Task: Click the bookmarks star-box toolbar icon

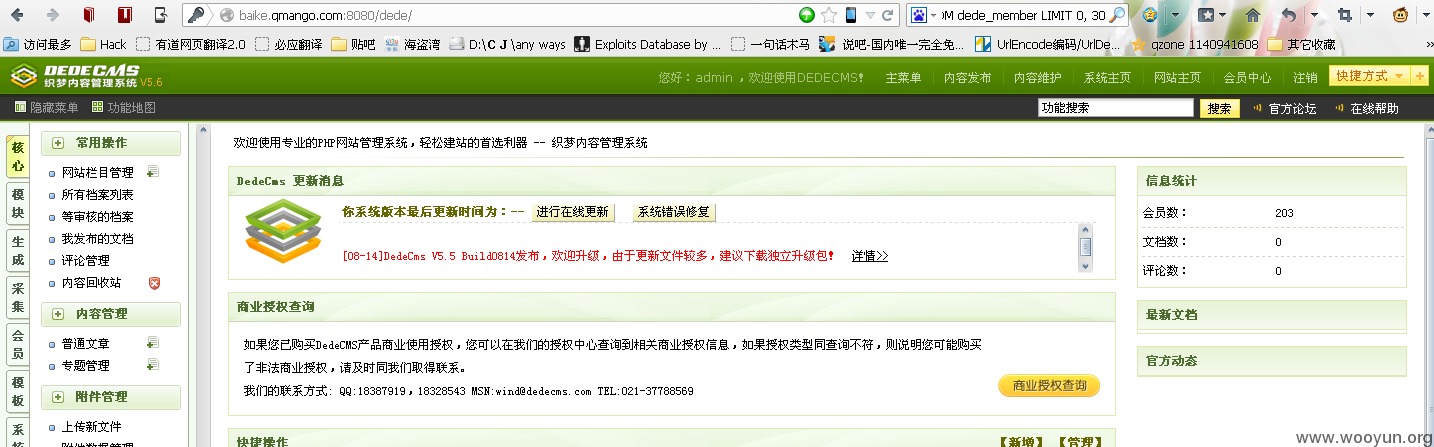Action: [x=1208, y=15]
